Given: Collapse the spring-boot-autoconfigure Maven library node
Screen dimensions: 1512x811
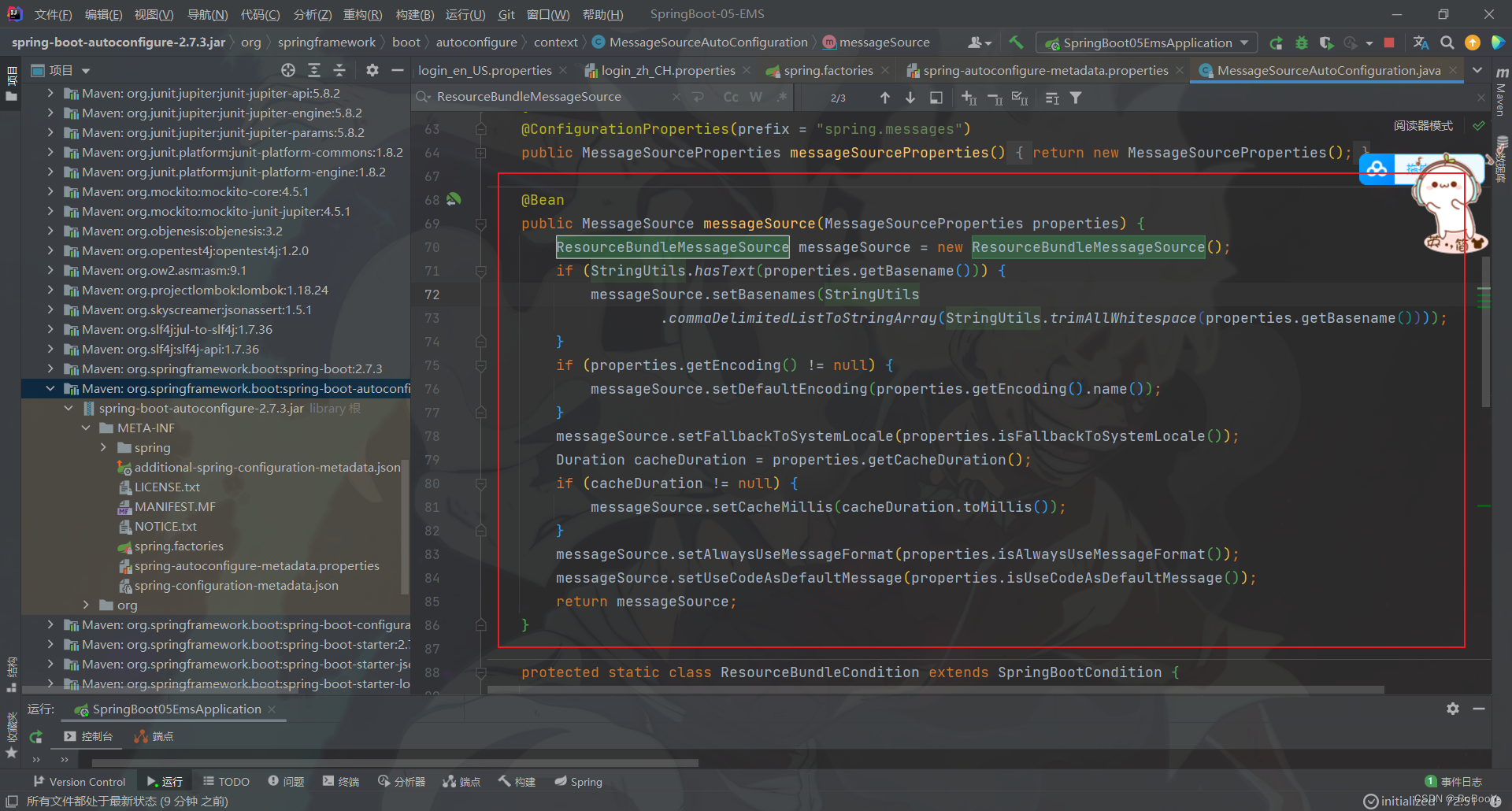Looking at the screenshot, I should tap(50, 388).
